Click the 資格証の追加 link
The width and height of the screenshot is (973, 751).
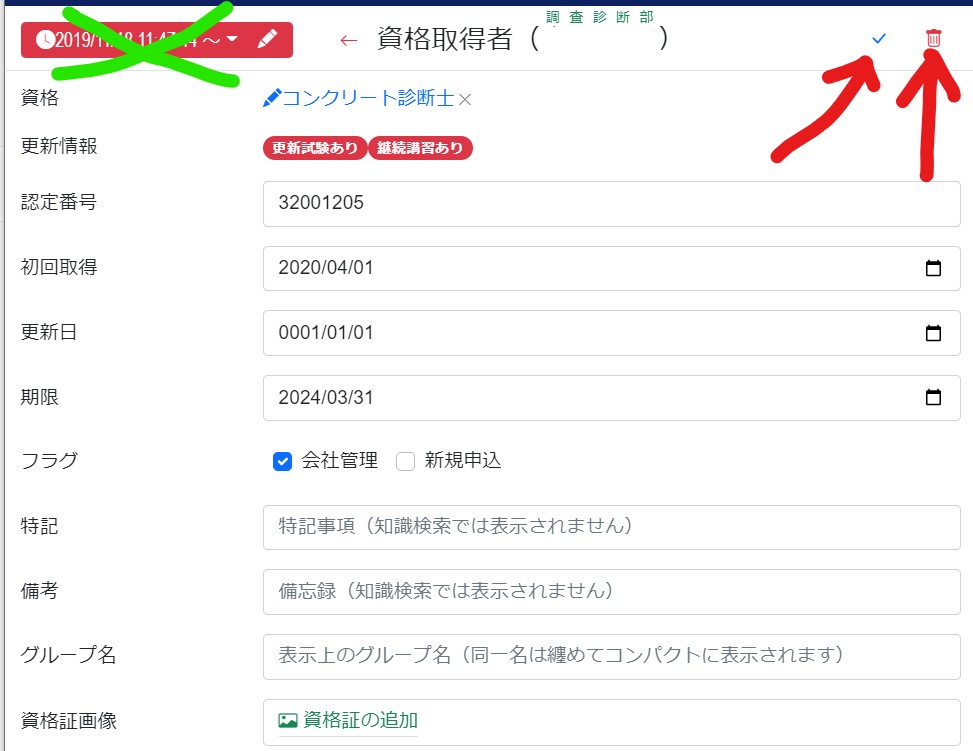pos(360,720)
